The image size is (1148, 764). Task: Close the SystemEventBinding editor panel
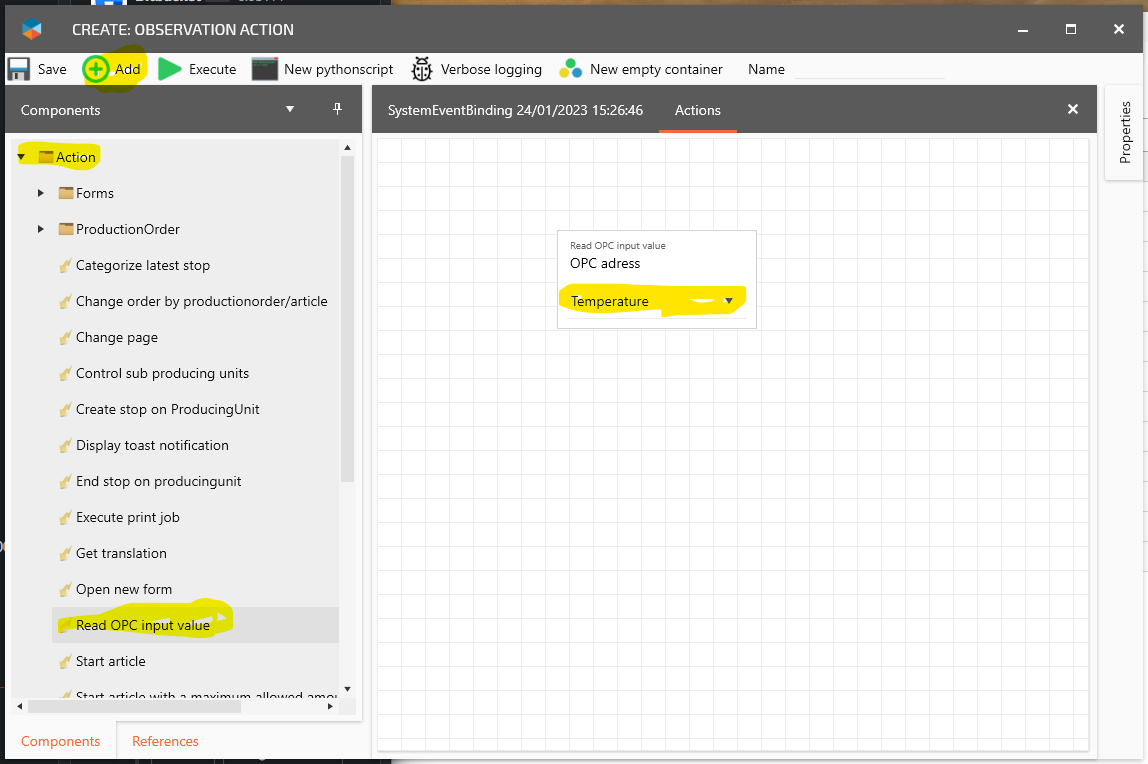point(1072,109)
